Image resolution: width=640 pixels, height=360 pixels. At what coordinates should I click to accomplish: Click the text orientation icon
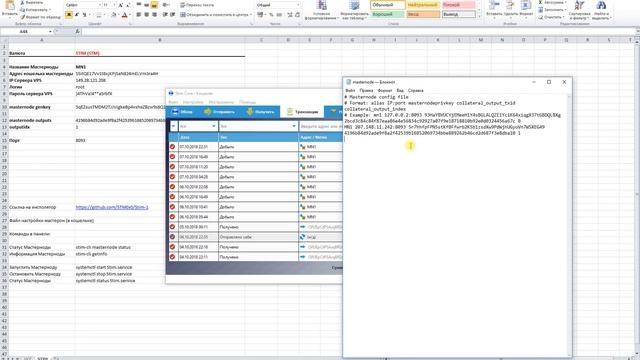pos(166,5)
